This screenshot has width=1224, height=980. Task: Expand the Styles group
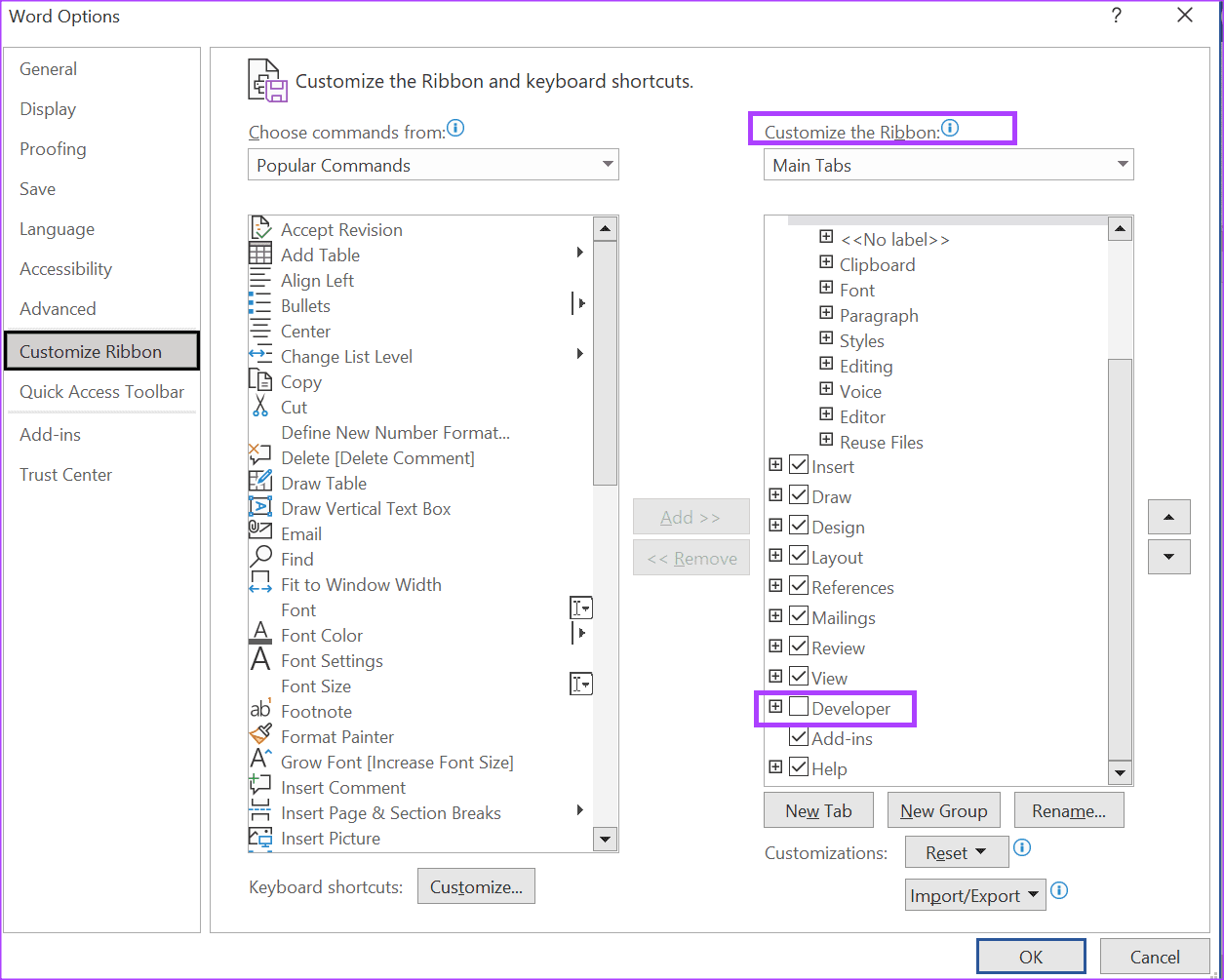(x=826, y=338)
